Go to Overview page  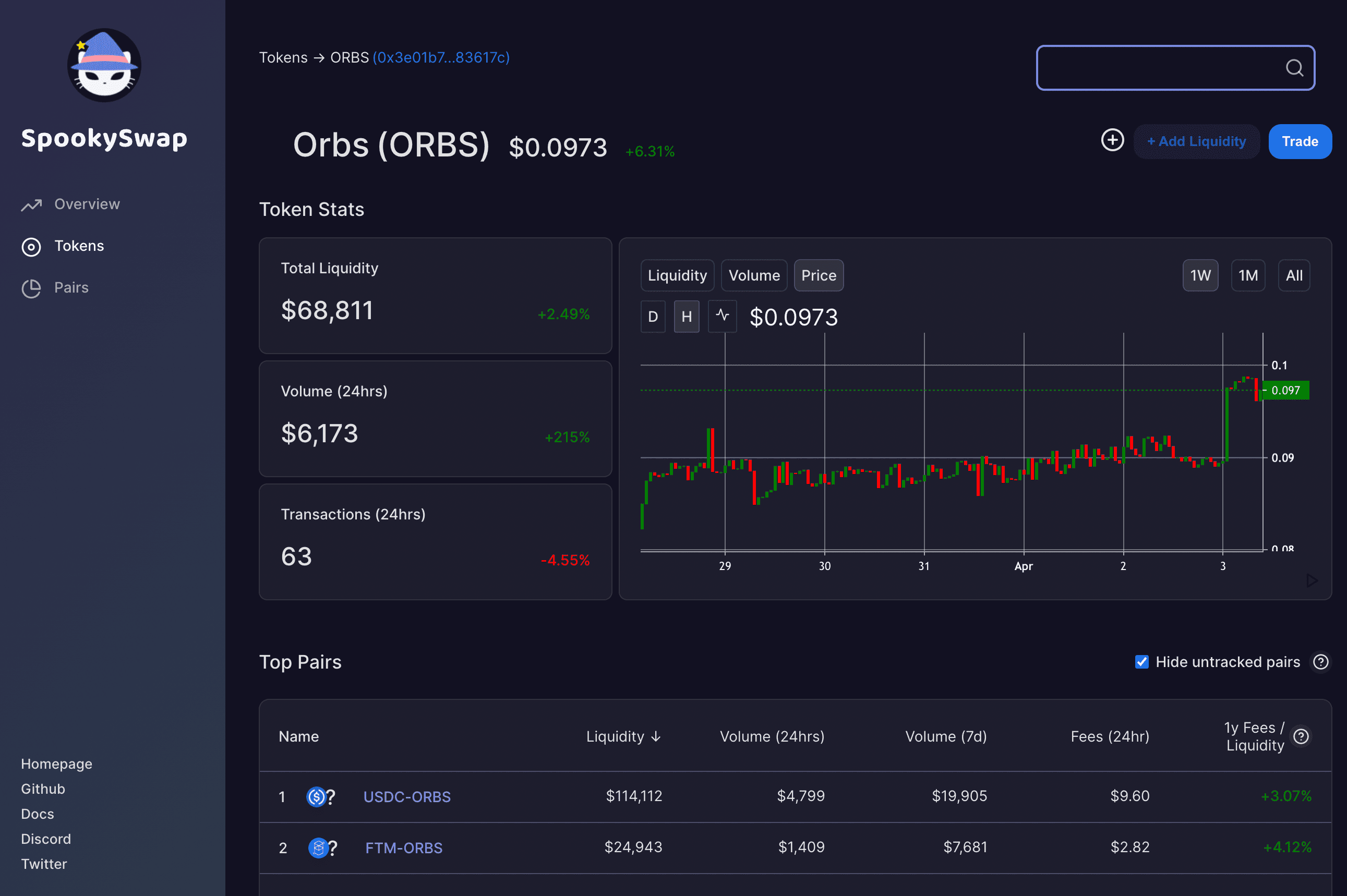(87, 204)
